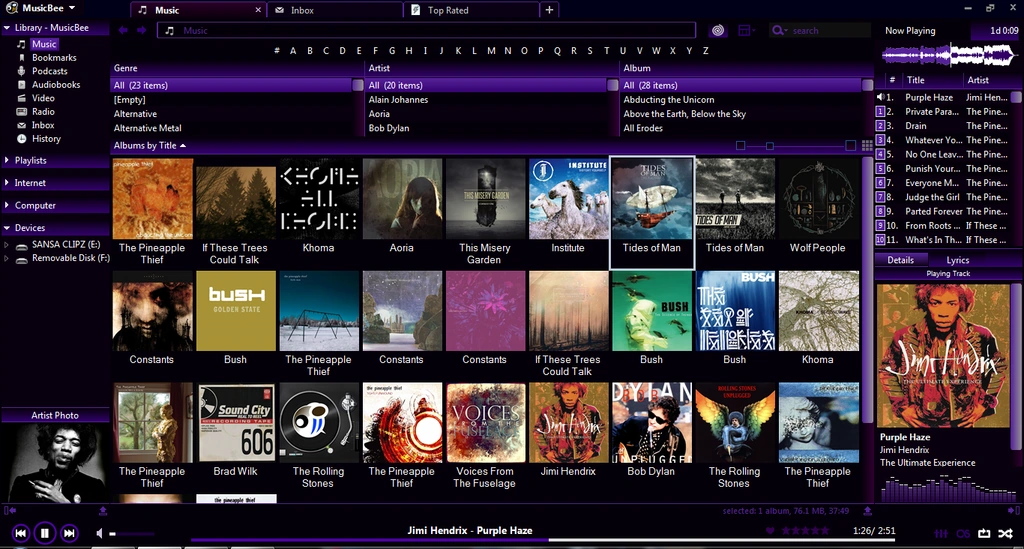Toggle repeat mode icon
Image resolution: width=1024 pixels, height=549 pixels.
click(984, 533)
